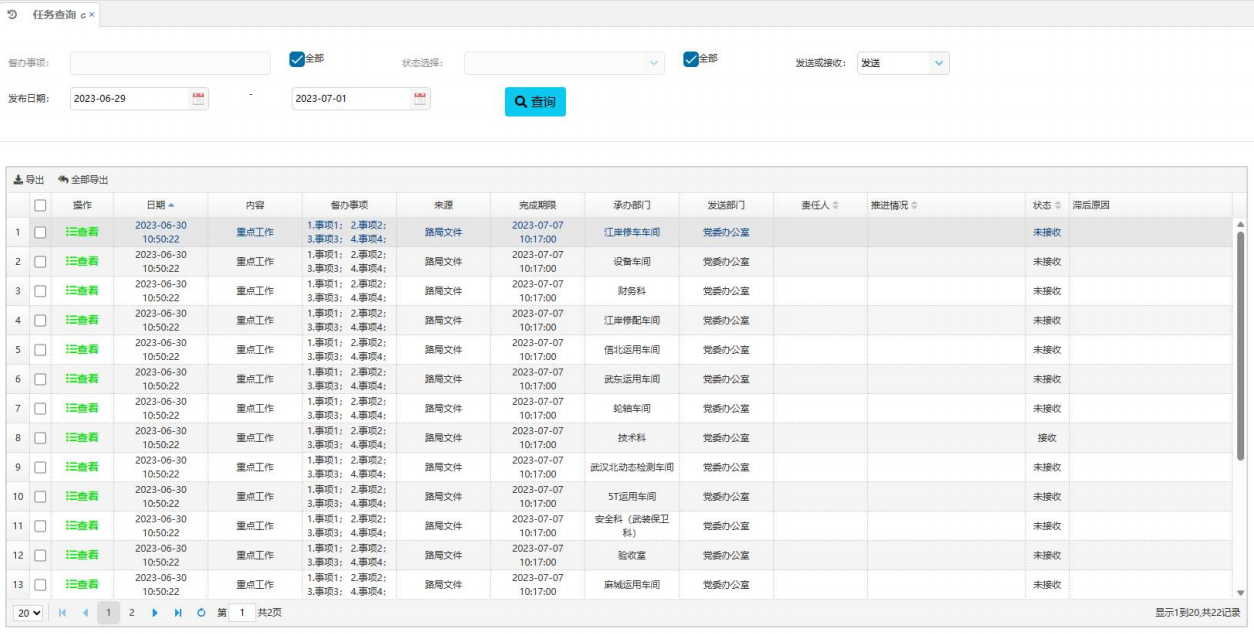
Task: Open the page size dropdown showing 20
Action: coord(28,612)
